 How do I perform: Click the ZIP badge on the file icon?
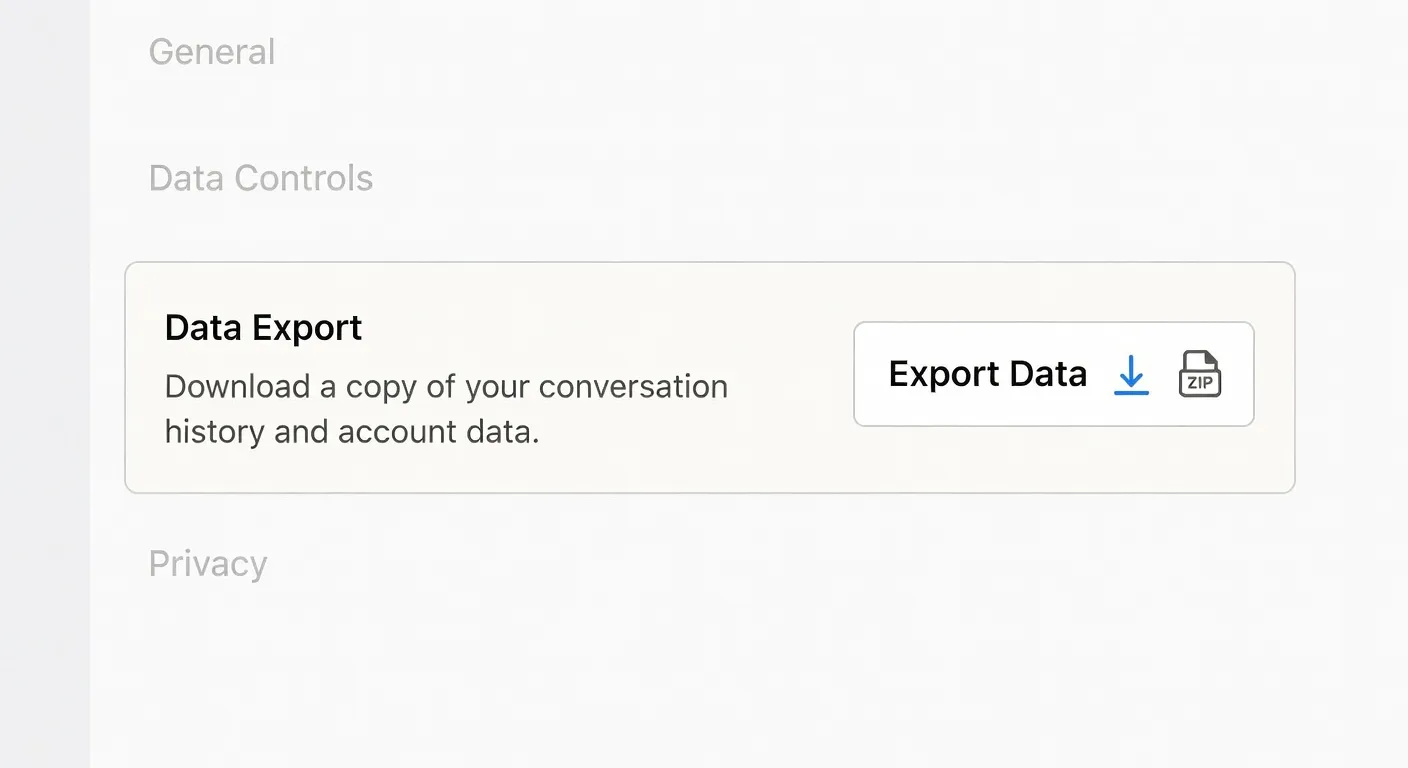(x=1200, y=380)
